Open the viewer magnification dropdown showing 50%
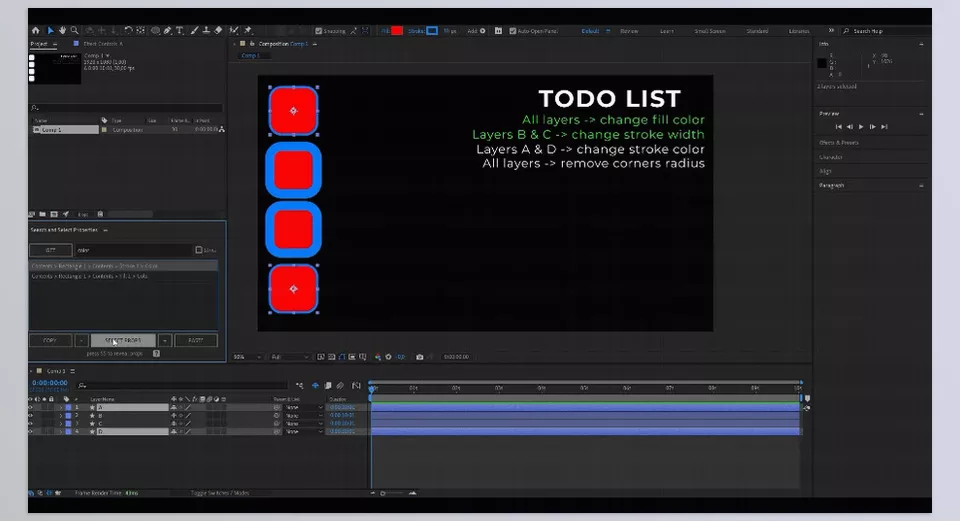Viewport: 960px width, 521px height. (247, 357)
